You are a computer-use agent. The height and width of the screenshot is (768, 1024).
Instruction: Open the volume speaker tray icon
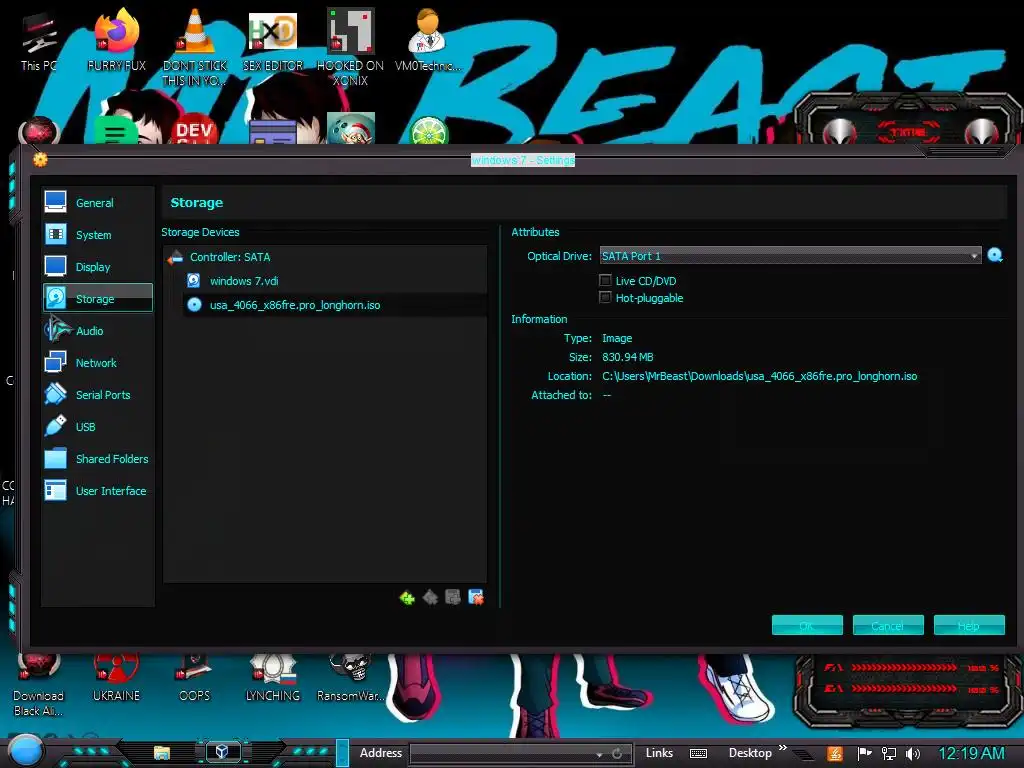click(x=912, y=754)
